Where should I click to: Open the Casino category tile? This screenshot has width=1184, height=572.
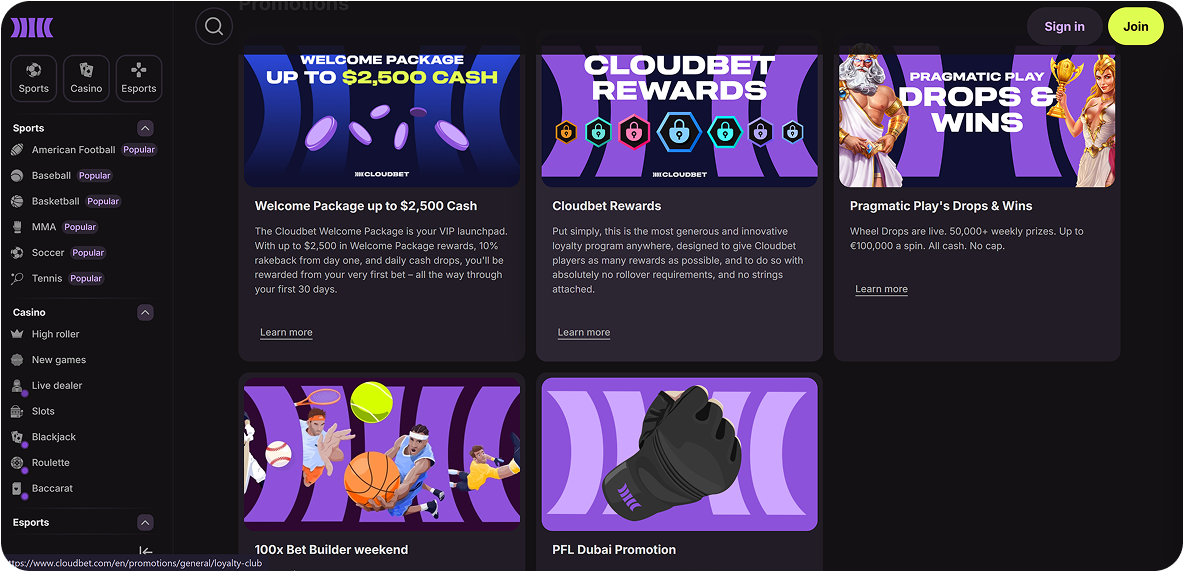(86, 78)
